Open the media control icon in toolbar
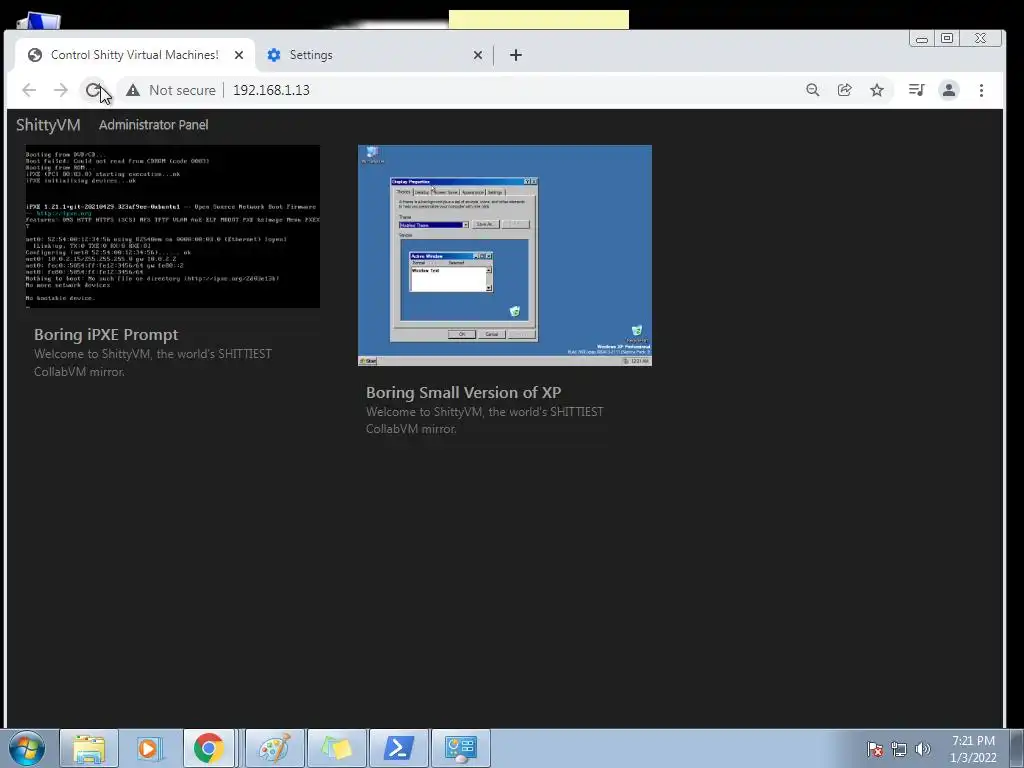The image size is (1024, 768). point(916,90)
